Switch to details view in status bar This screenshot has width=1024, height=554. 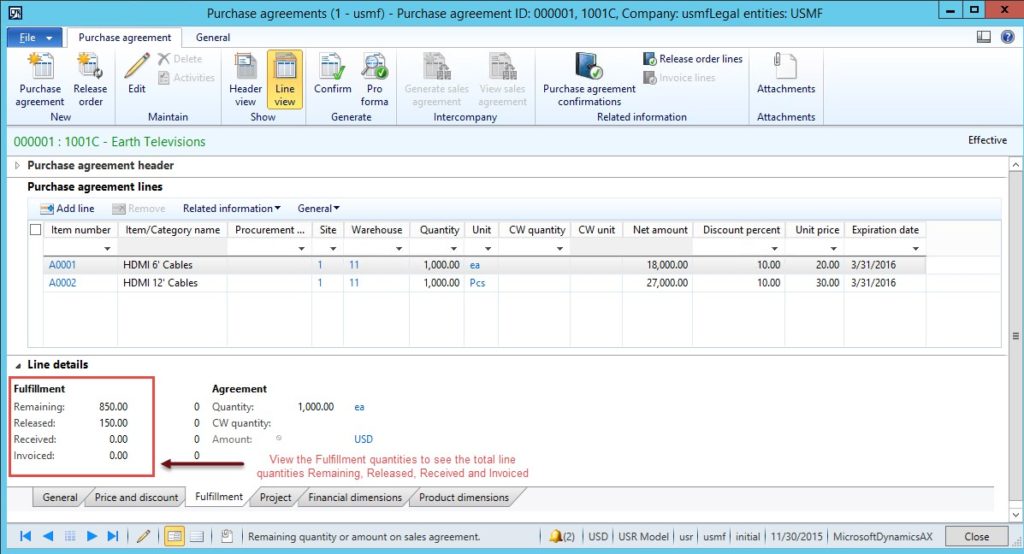(174, 536)
